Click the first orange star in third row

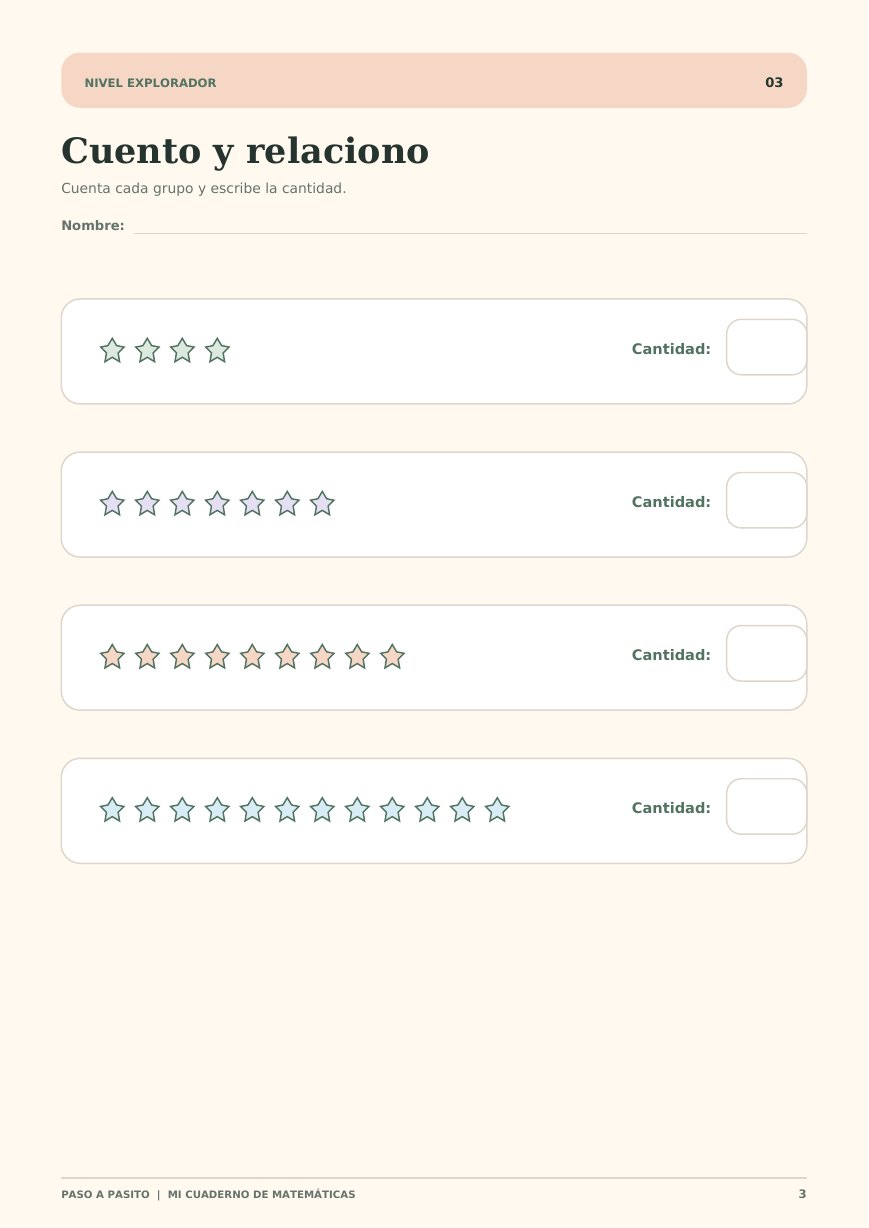[x=112, y=657]
